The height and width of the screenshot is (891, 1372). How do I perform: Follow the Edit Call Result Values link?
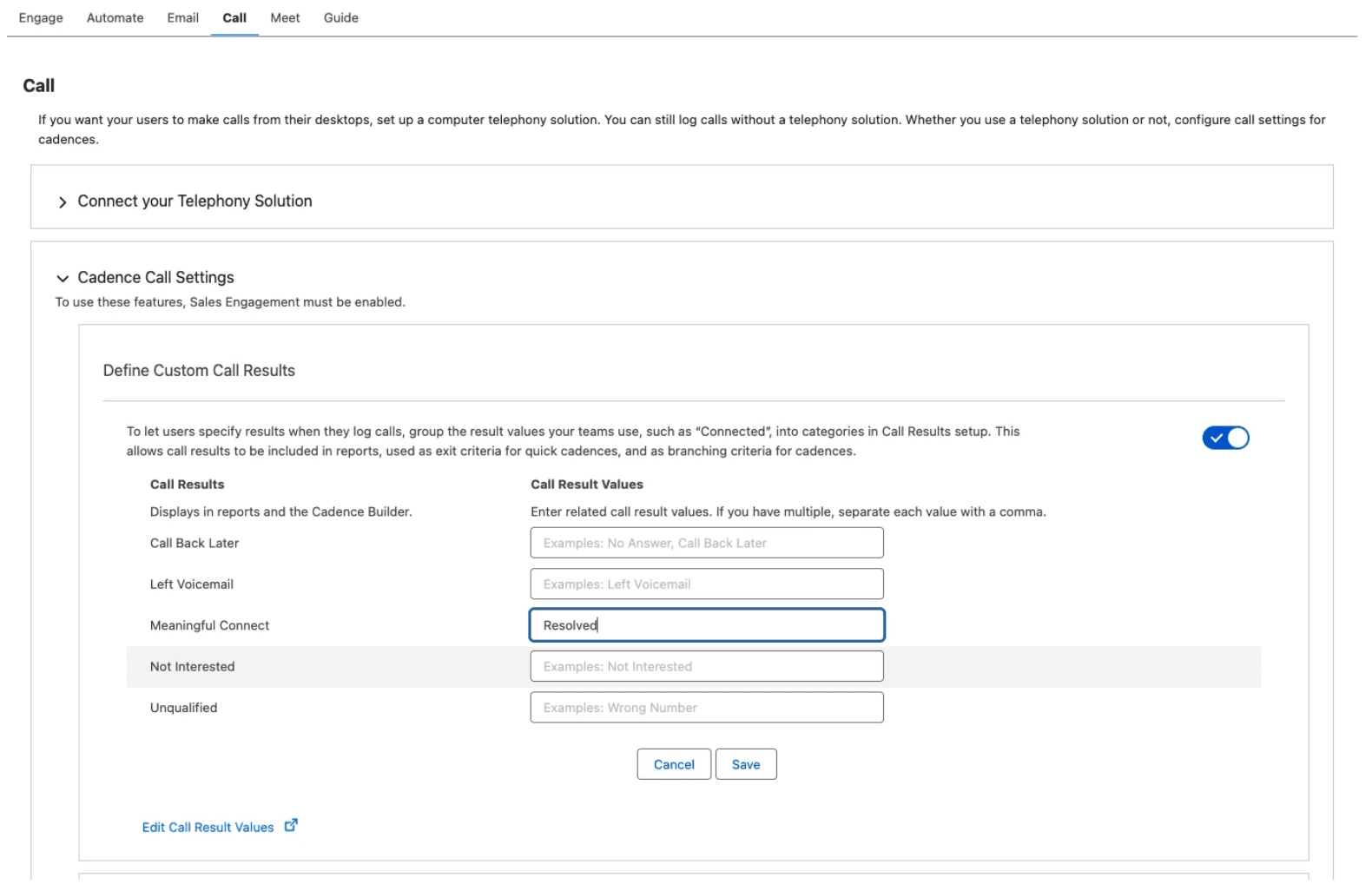[208, 828]
